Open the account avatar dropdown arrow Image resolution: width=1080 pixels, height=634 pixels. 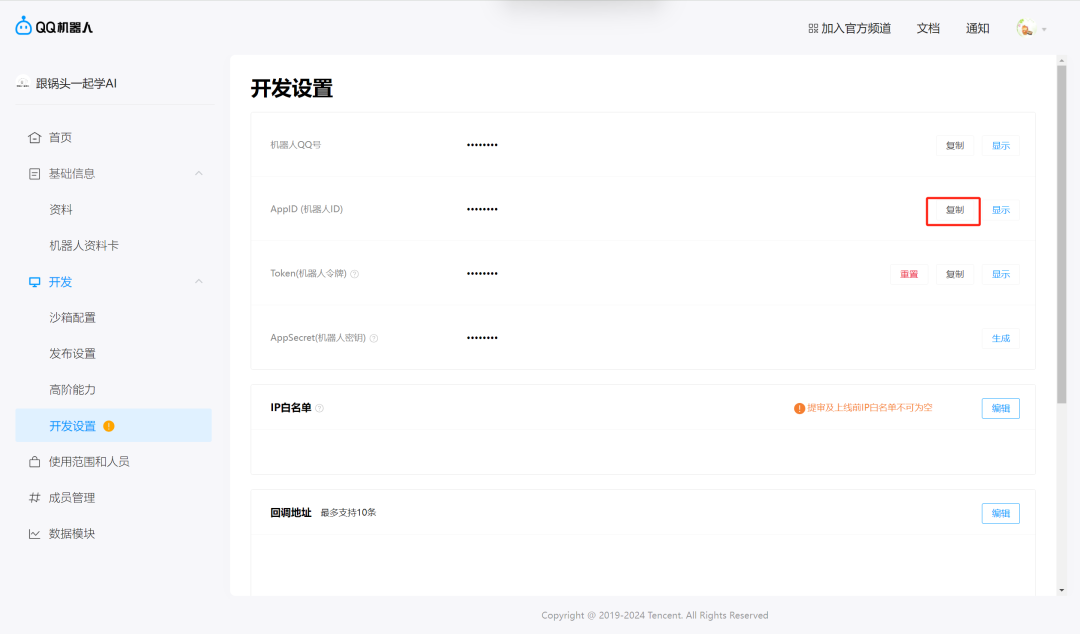(1045, 28)
